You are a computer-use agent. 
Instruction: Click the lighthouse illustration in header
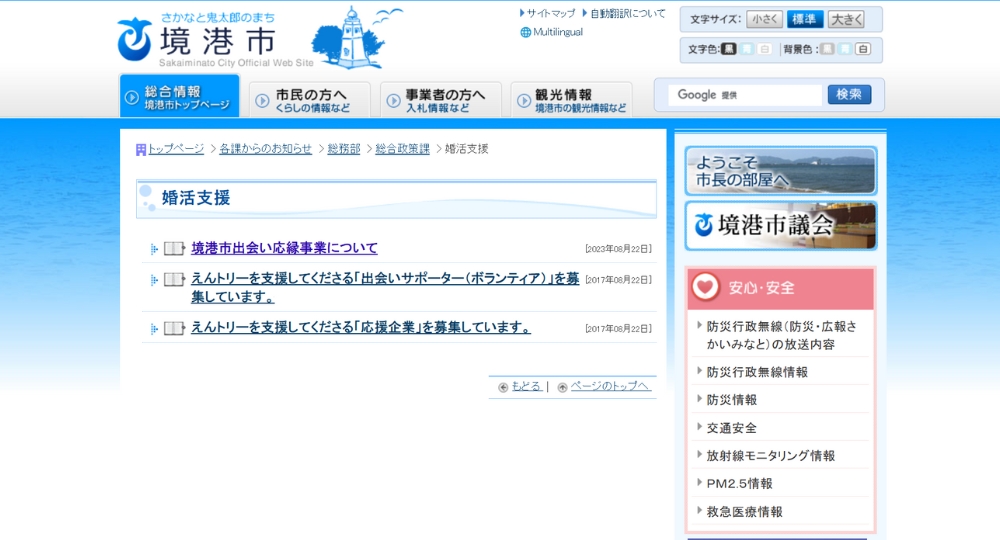coord(349,37)
